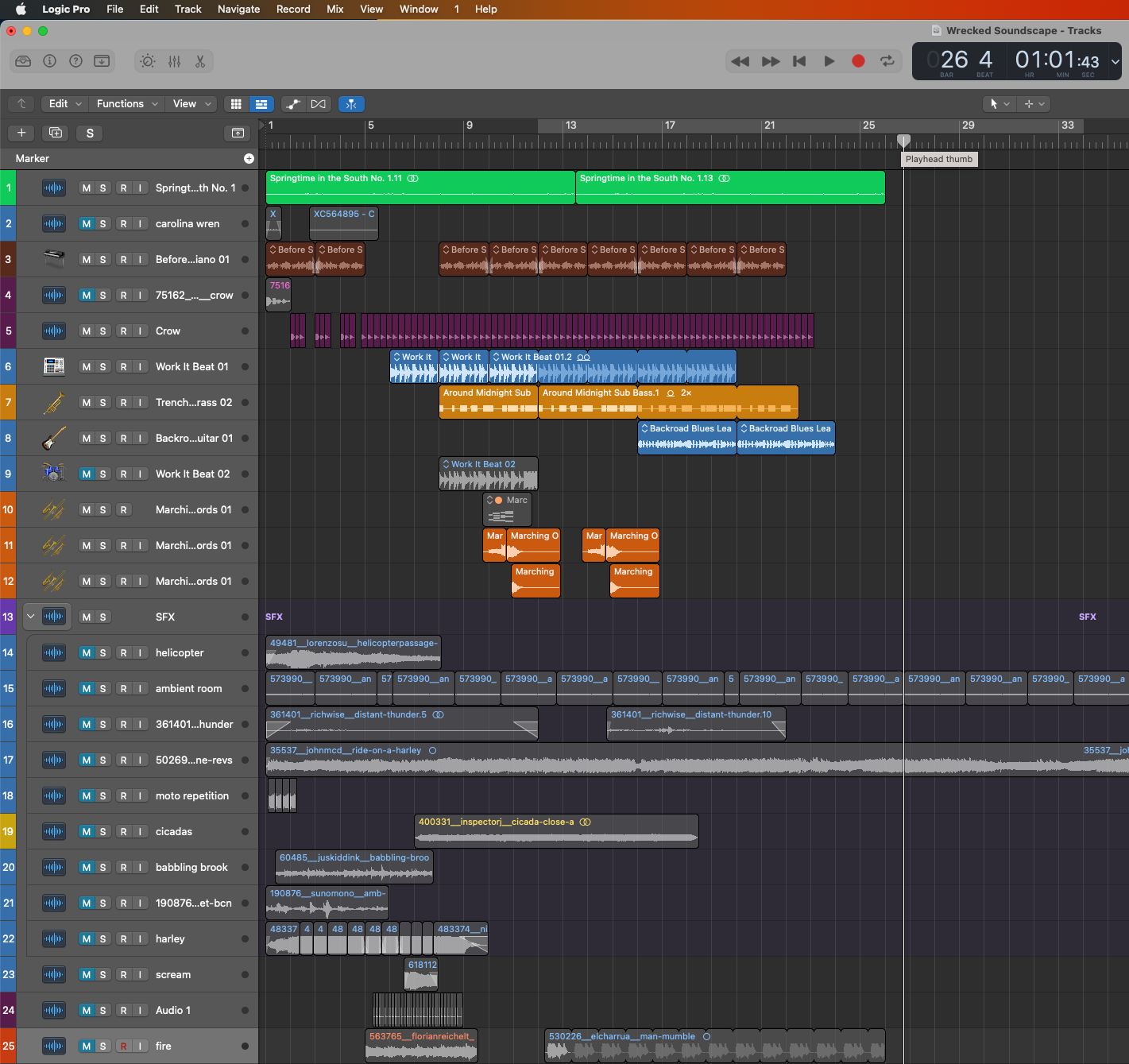Select beat machine icon of Work It Beat 01
Viewport: 1129px width, 1064px height.
pyautogui.click(x=54, y=366)
